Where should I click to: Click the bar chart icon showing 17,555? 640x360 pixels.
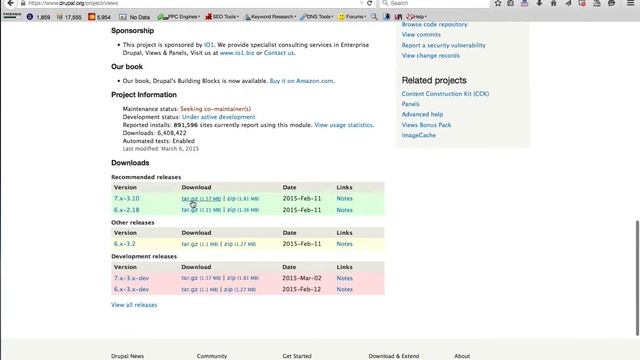(60, 17)
